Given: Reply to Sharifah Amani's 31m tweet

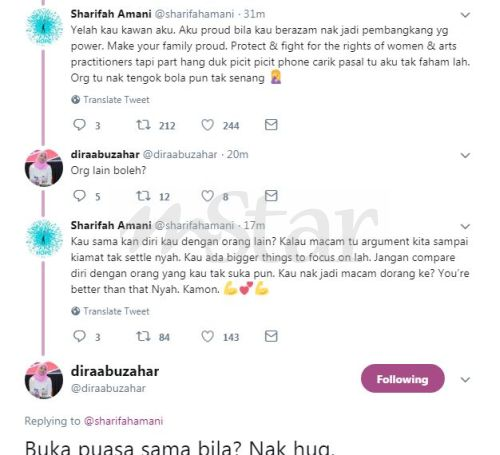Looking at the screenshot, I should 79,125.
